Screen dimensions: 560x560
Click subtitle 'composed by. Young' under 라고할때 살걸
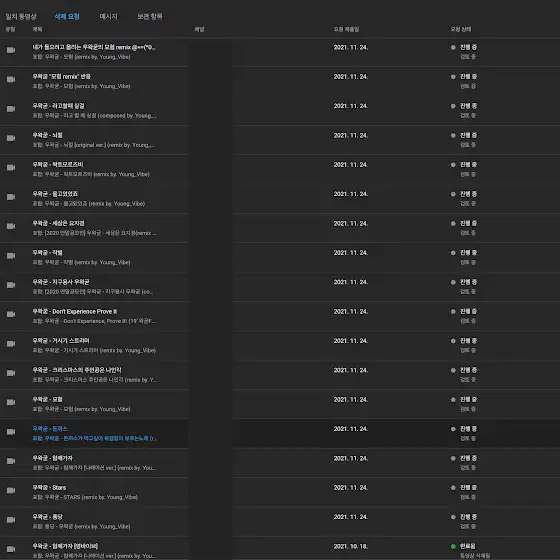point(94,116)
